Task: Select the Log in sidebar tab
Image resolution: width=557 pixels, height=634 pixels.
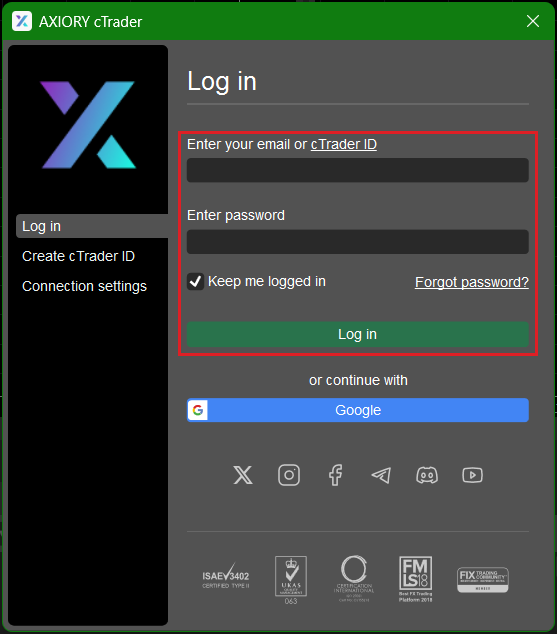Action: [x=92, y=226]
